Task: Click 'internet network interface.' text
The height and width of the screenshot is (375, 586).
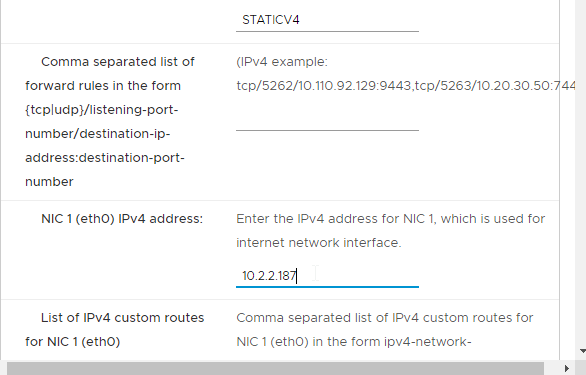Action: pos(319,243)
